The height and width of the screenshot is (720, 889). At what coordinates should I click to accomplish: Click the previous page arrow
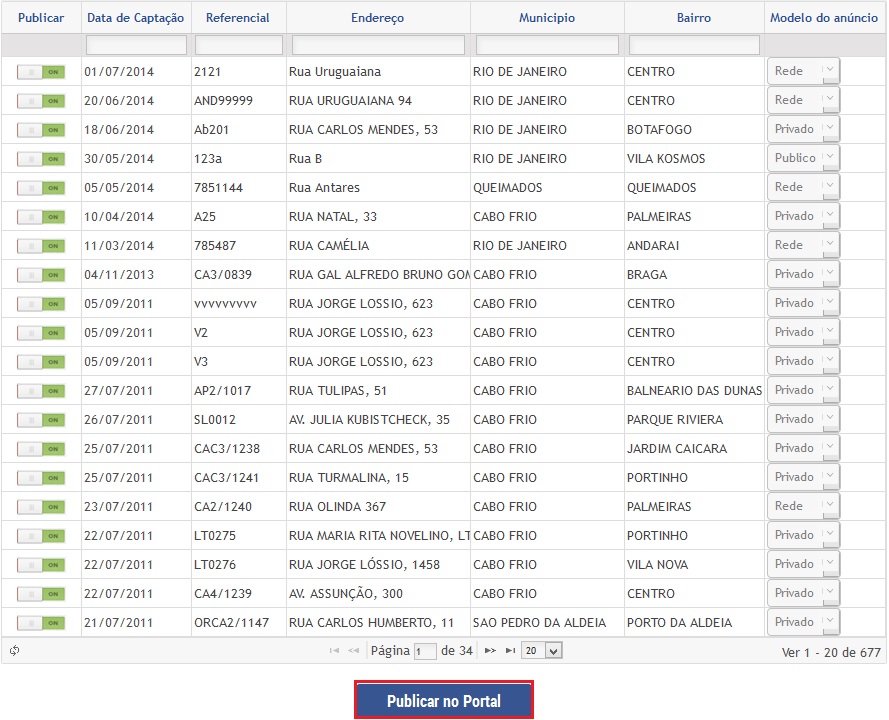353,651
